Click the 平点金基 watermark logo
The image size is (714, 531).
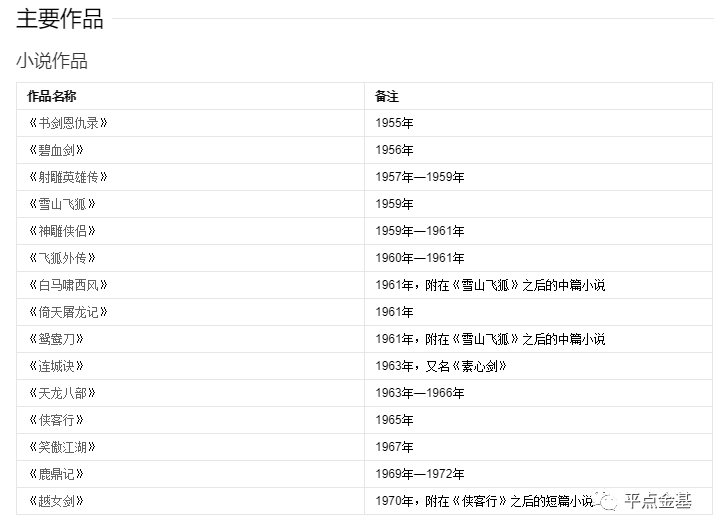[647, 501]
